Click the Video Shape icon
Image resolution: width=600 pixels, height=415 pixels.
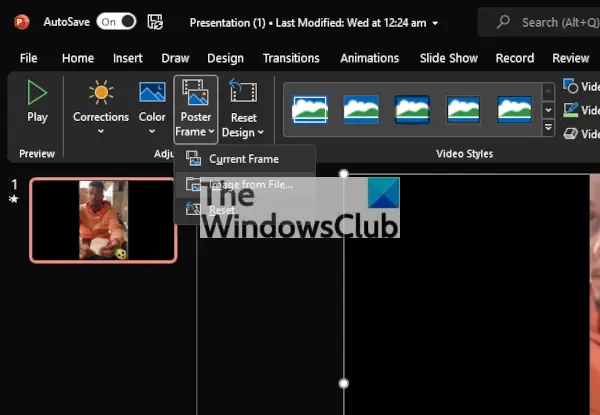click(570, 86)
